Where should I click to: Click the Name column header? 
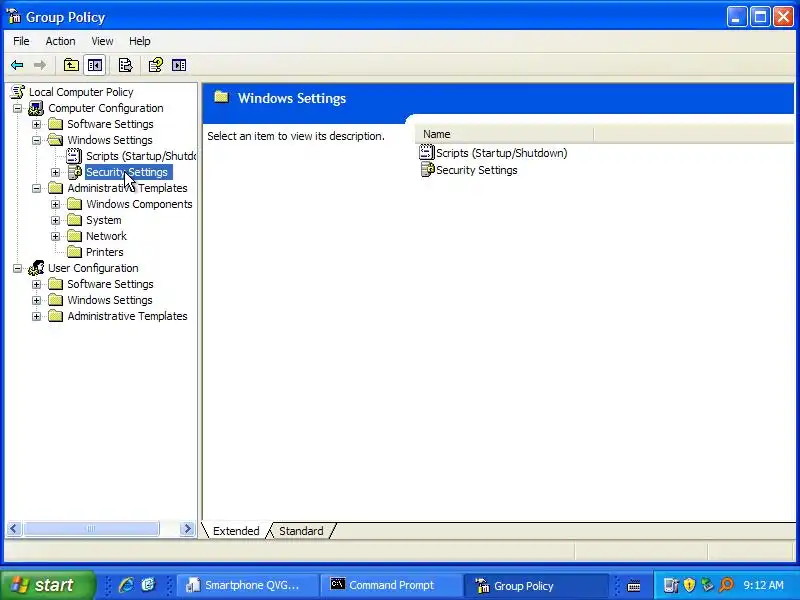[504, 134]
